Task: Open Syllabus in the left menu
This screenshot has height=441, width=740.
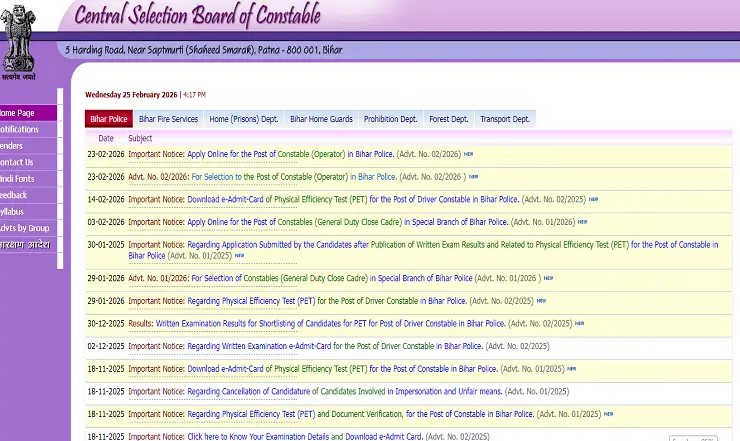Action: [x=12, y=212]
